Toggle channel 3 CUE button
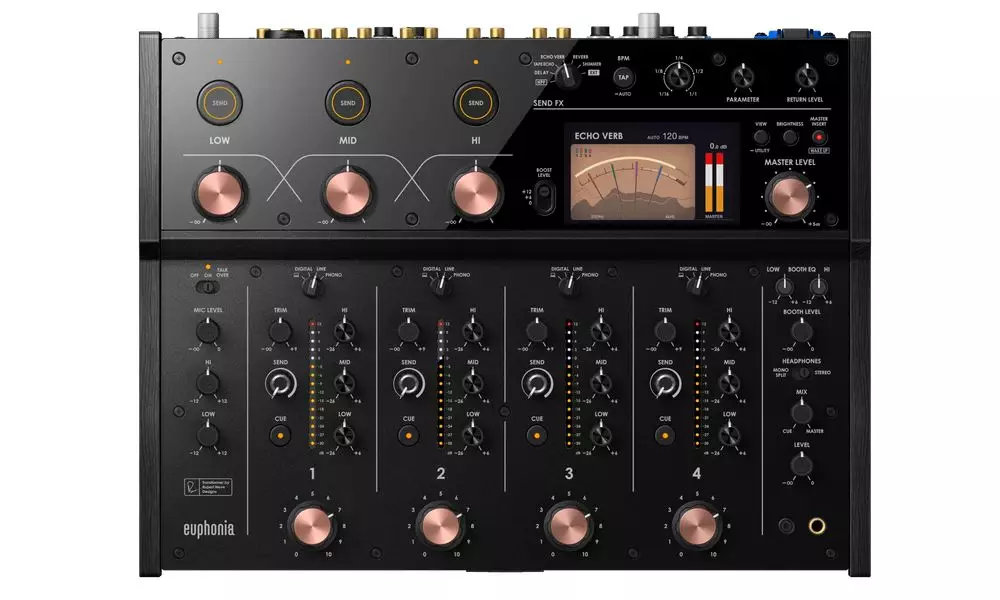The height and width of the screenshot is (600, 1000). 536,435
